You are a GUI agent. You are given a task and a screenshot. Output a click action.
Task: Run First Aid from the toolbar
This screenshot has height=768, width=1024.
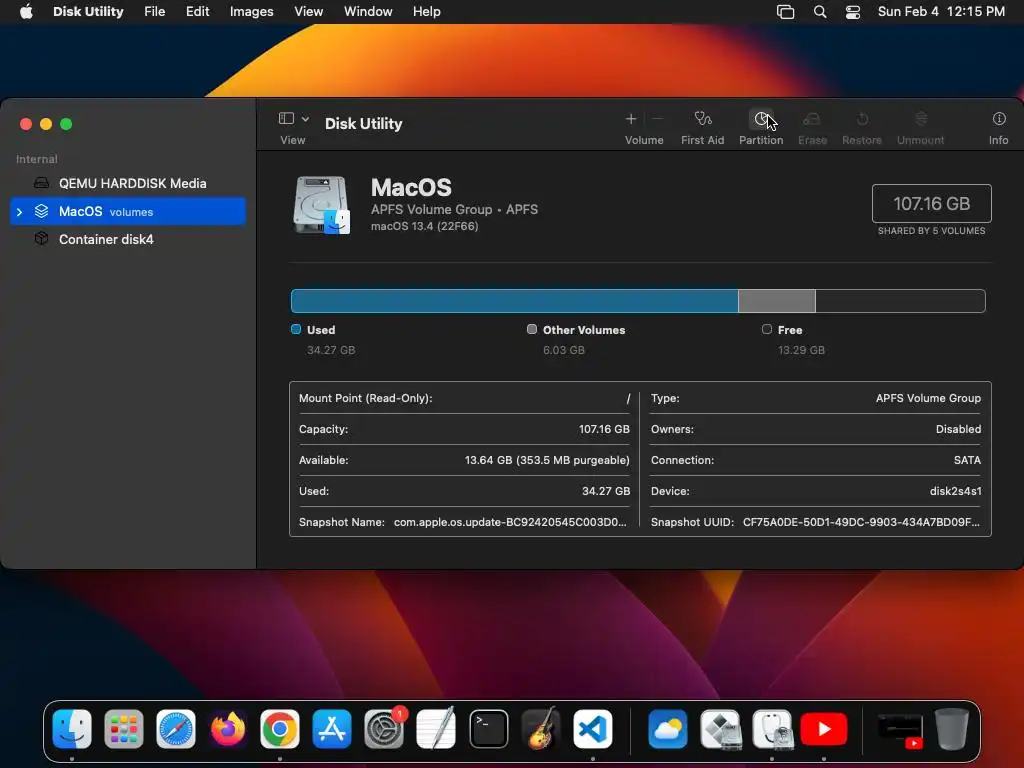703,119
